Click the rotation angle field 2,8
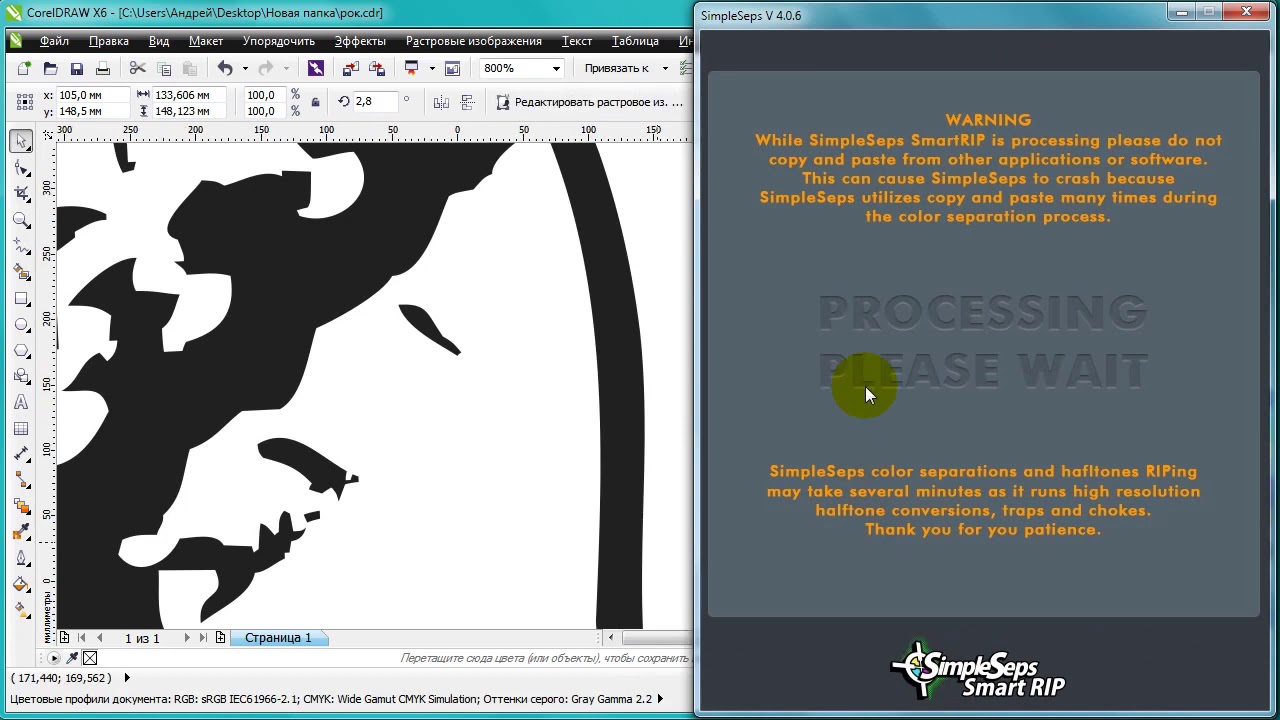The height and width of the screenshot is (720, 1280). pyautogui.click(x=375, y=101)
